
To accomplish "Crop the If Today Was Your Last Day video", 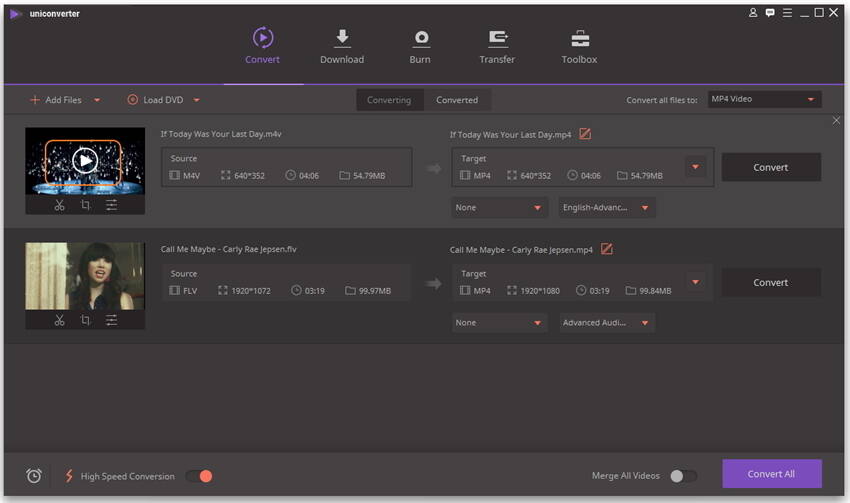I will [x=85, y=205].
